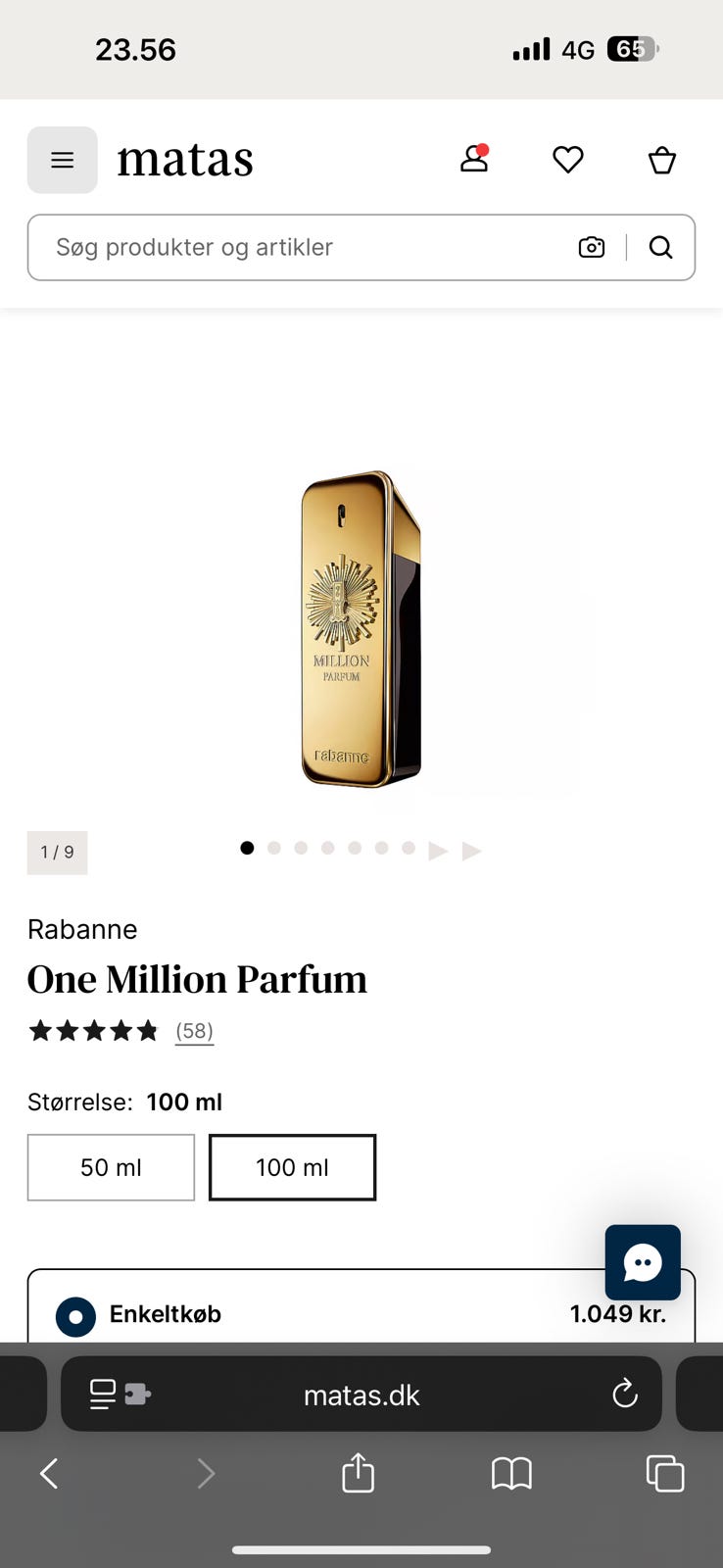The height and width of the screenshot is (1568, 723).
Task: Open the chat support bubble
Action: (x=643, y=1262)
